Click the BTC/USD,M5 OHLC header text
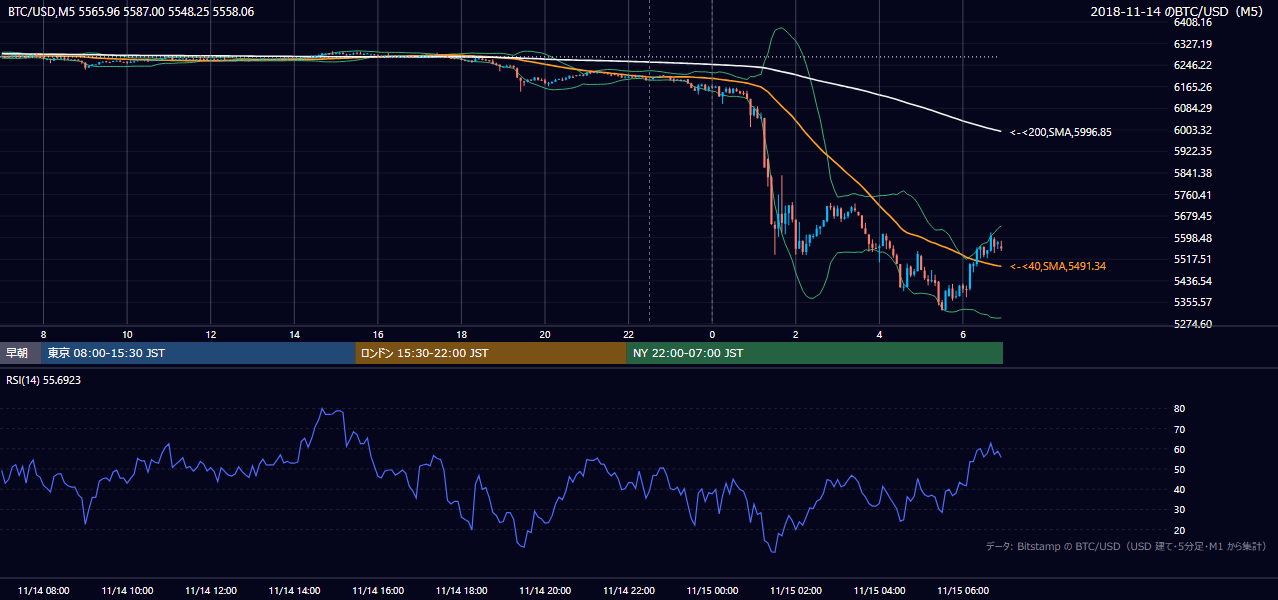 coord(130,12)
